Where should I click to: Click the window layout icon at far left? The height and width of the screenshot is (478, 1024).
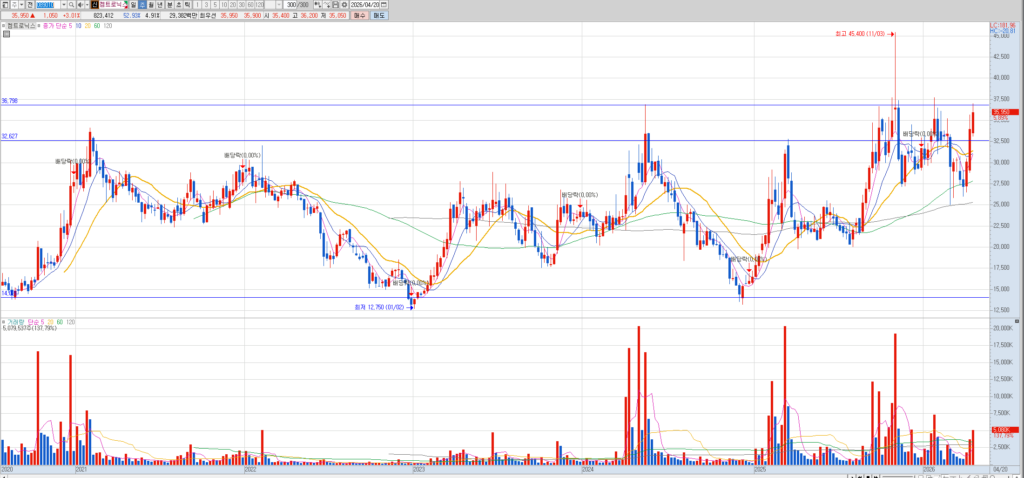click(x=5, y=5)
